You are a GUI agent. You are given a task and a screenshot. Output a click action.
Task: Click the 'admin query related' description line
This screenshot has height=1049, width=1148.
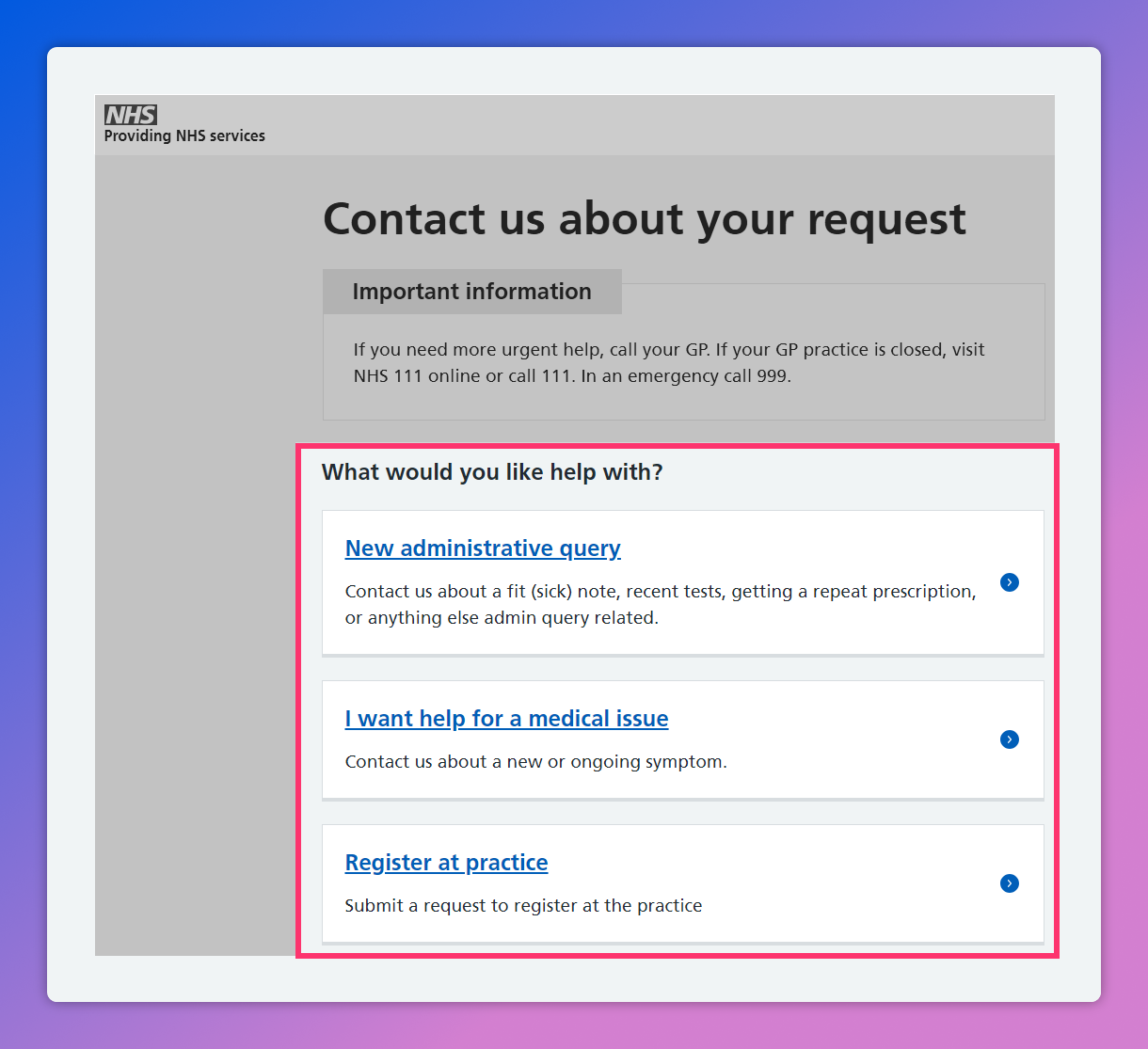[502, 618]
